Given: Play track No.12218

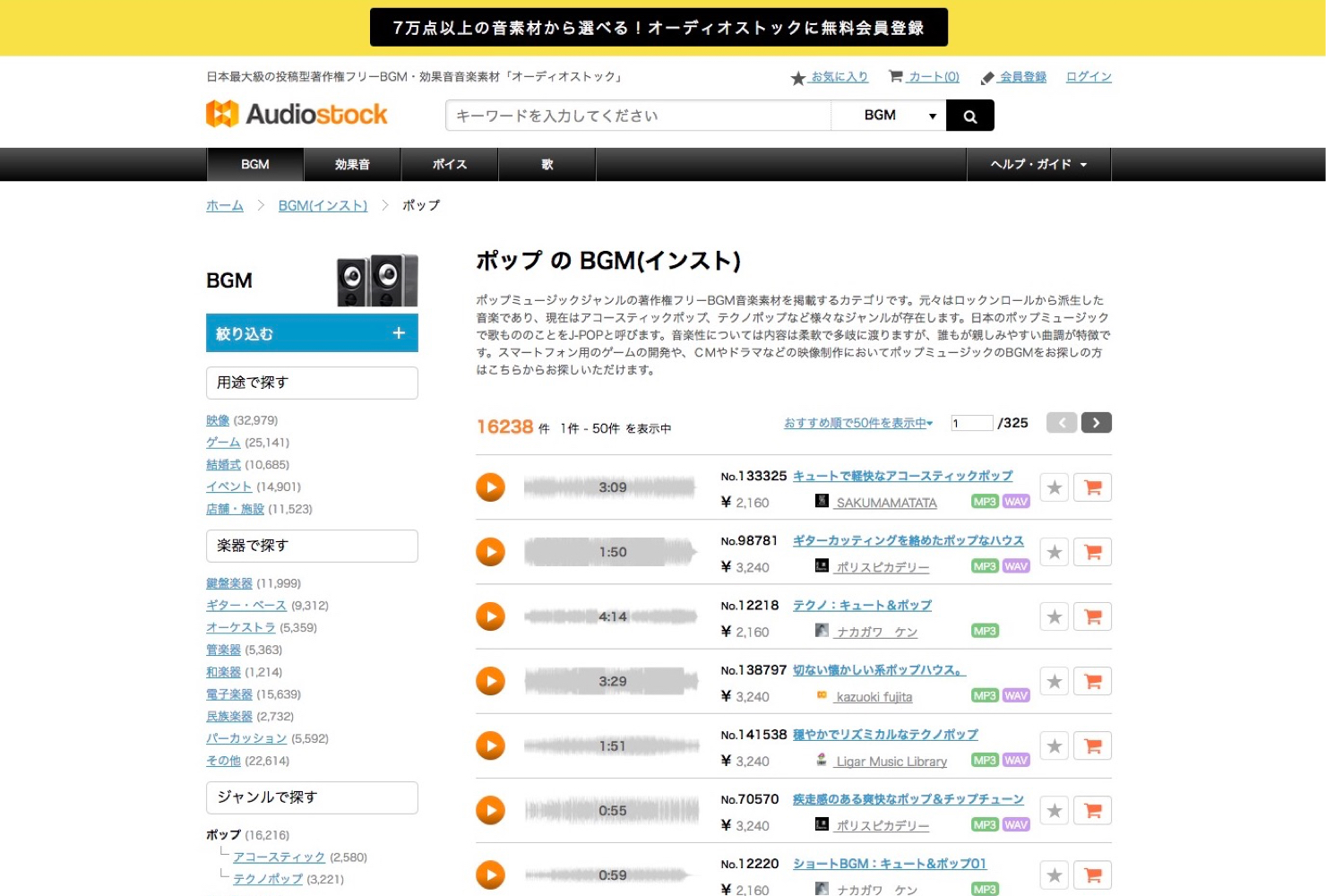Looking at the screenshot, I should click(x=490, y=616).
